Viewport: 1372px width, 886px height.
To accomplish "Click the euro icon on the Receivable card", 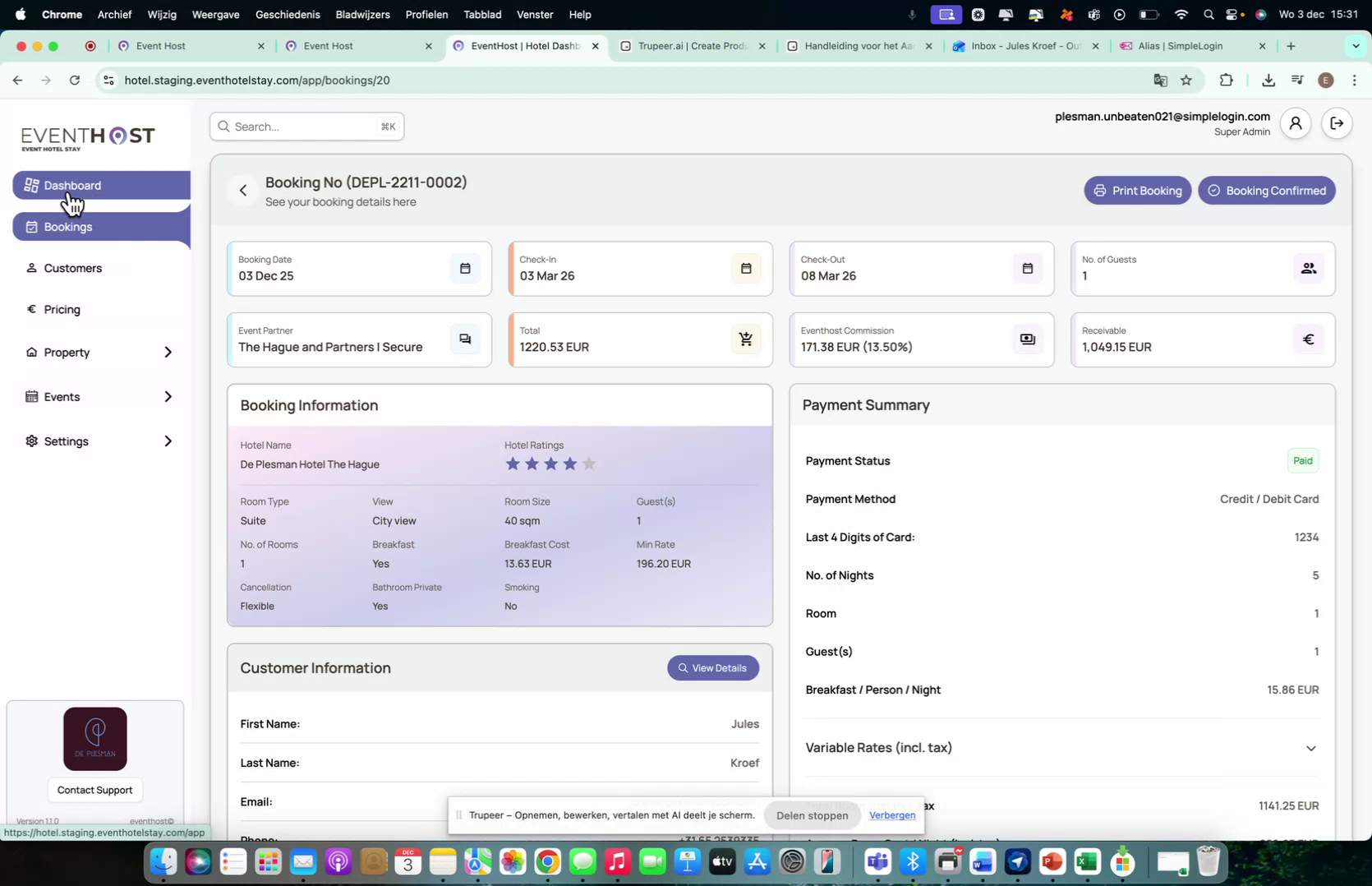I will (1308, 339).
